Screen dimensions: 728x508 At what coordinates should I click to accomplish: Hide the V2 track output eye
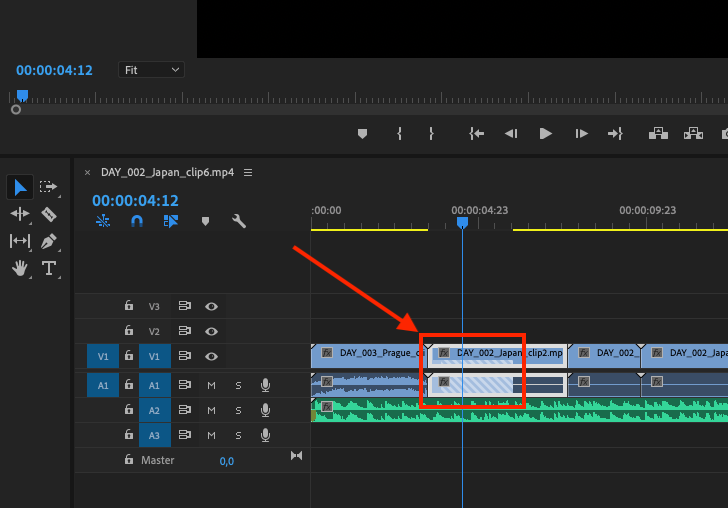click(211, 331)
